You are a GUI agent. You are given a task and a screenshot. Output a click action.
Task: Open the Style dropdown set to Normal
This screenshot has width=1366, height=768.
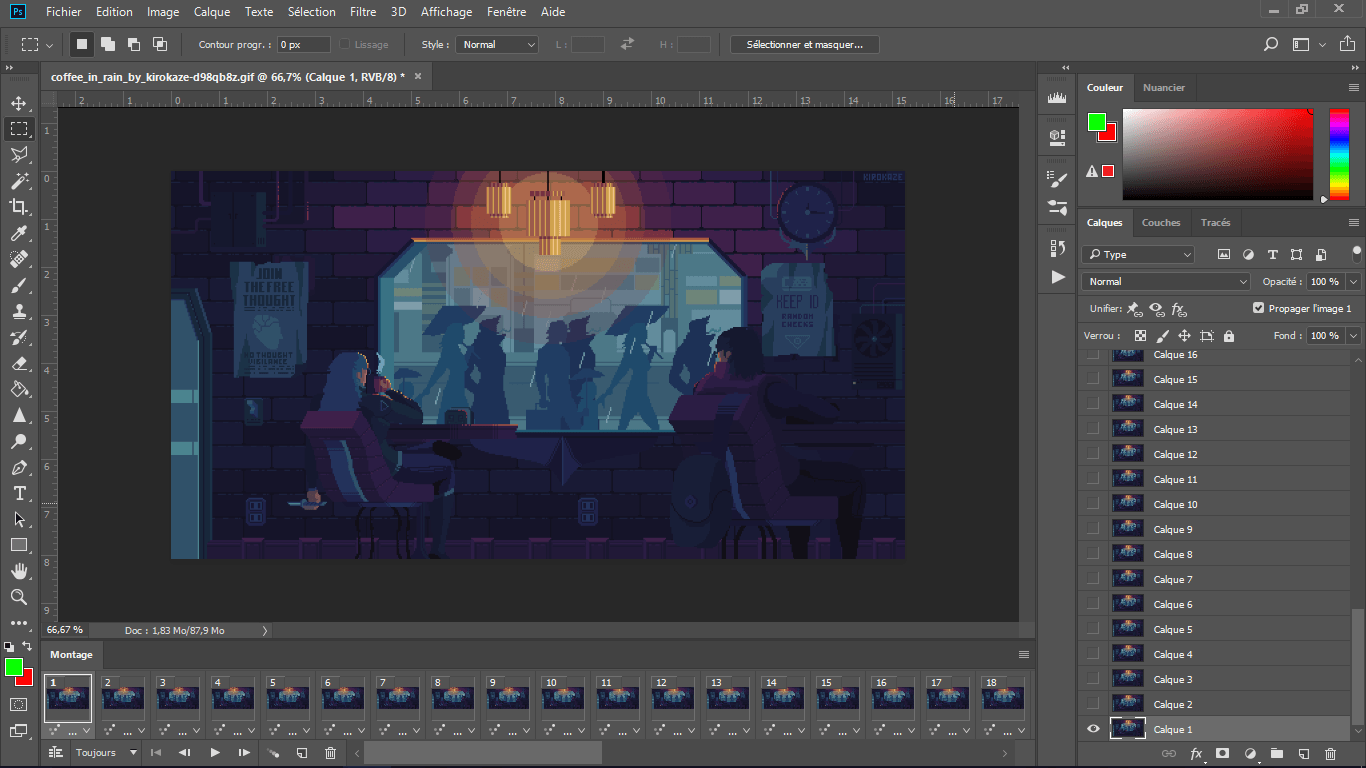tap(497, 45)
